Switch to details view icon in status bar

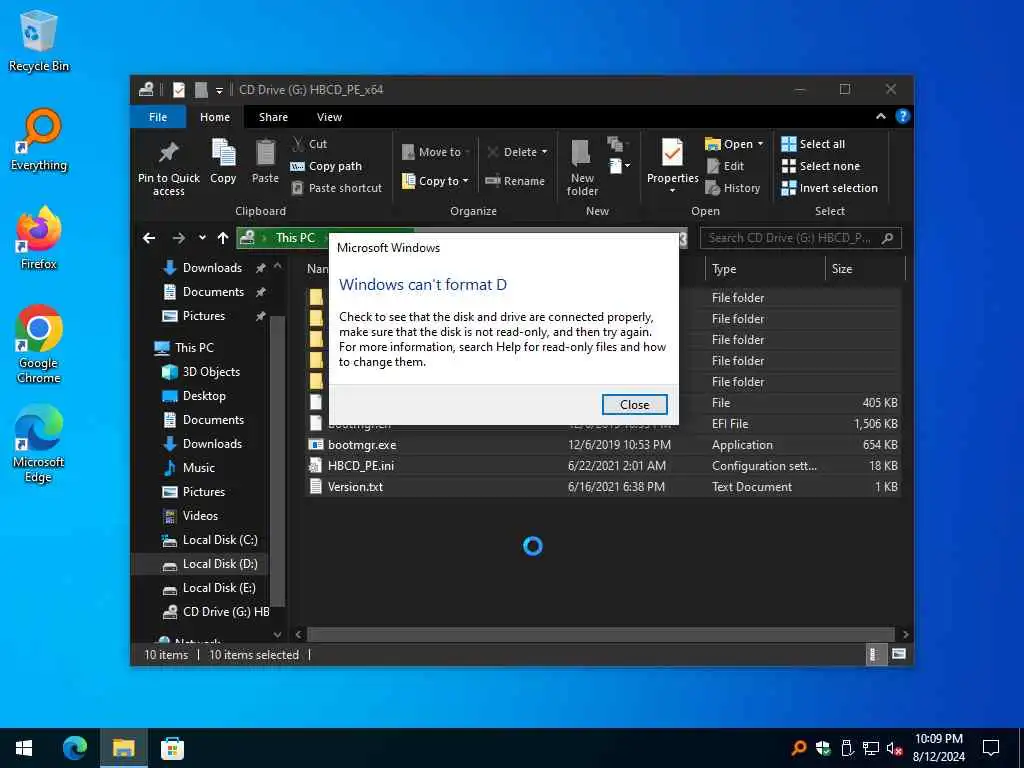874,654
